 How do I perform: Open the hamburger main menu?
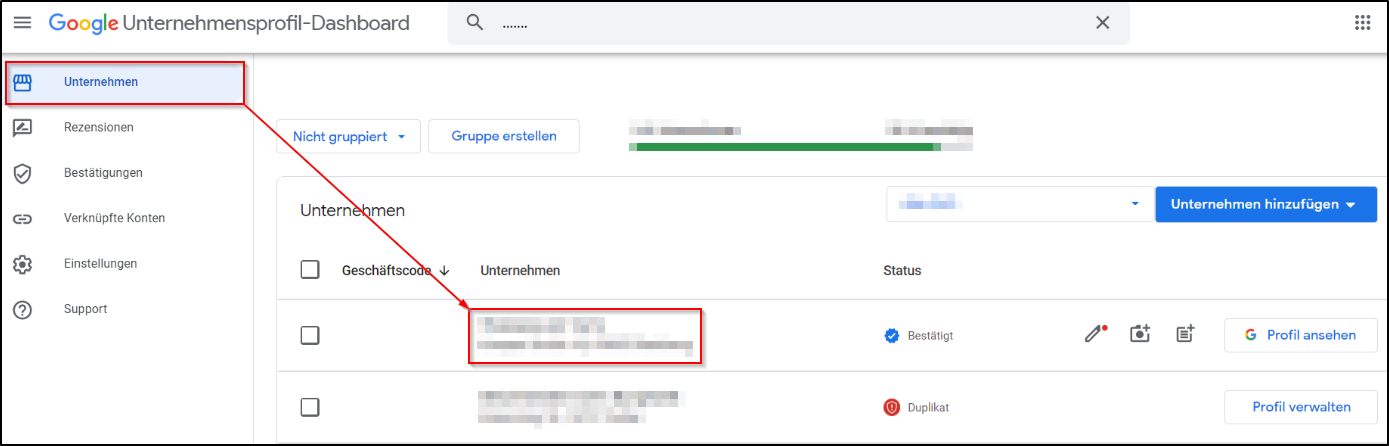(x=22, y=23)
